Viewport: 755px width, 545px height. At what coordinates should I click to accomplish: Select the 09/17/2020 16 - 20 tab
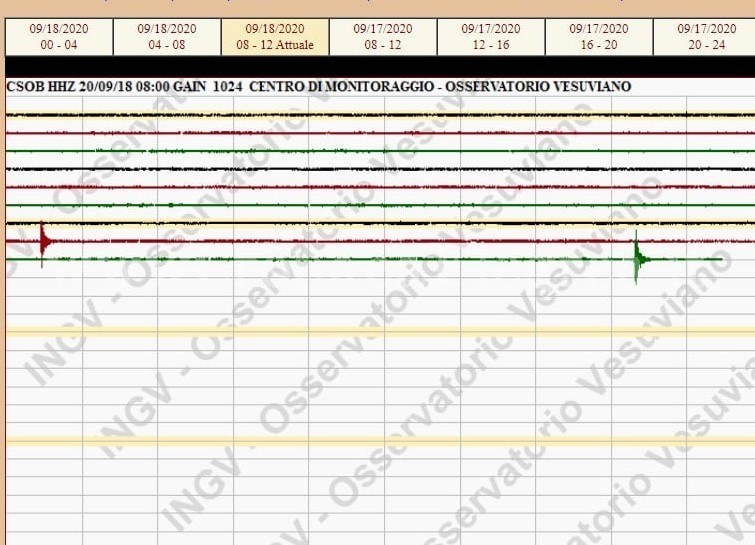click(x=598, y=36)
